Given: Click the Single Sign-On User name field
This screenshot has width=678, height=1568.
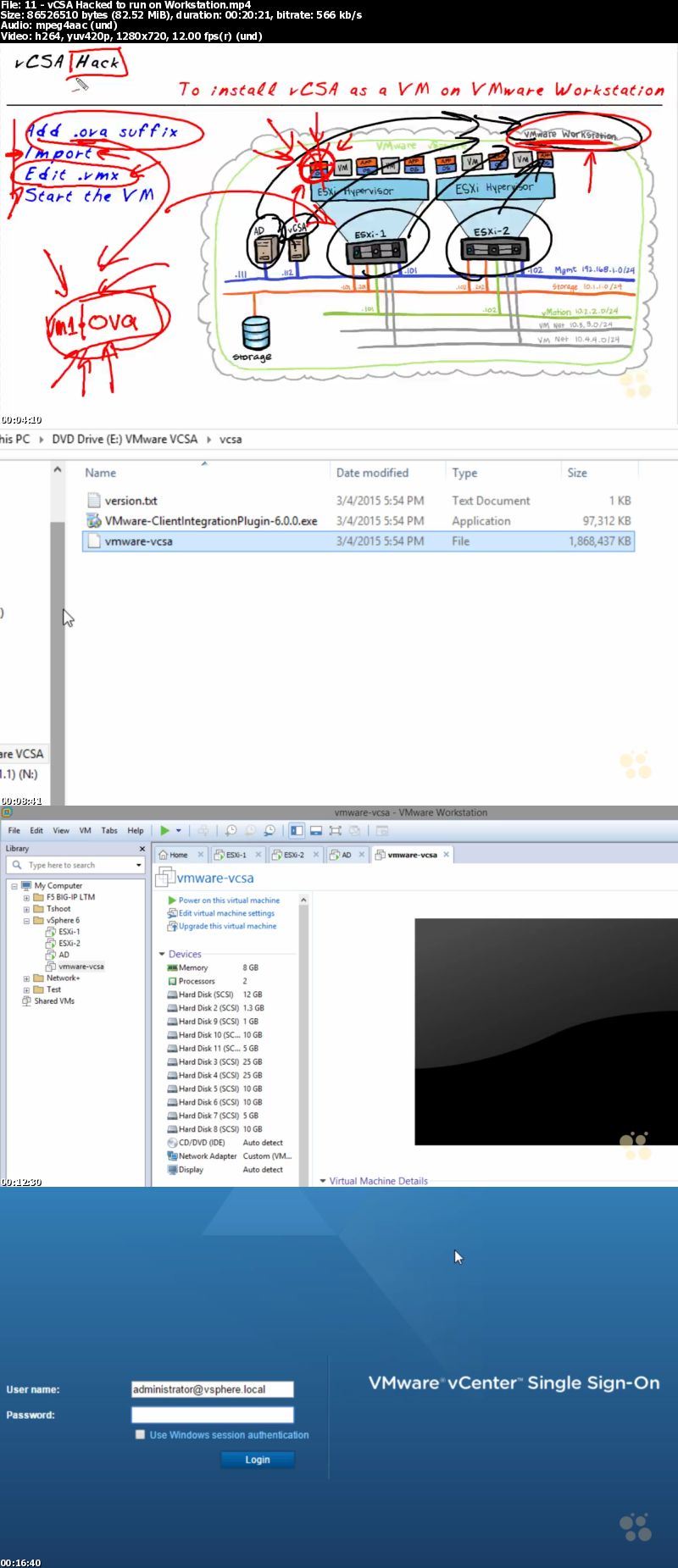Looking at the screenshot, I should coord(212,1389).
